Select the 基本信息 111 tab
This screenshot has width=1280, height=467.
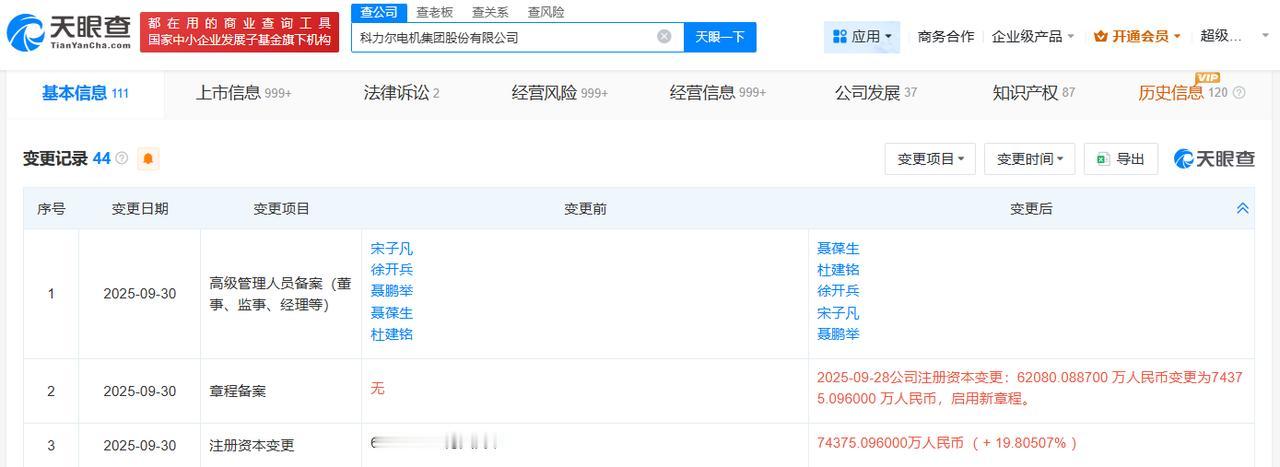tap(85, 93)
